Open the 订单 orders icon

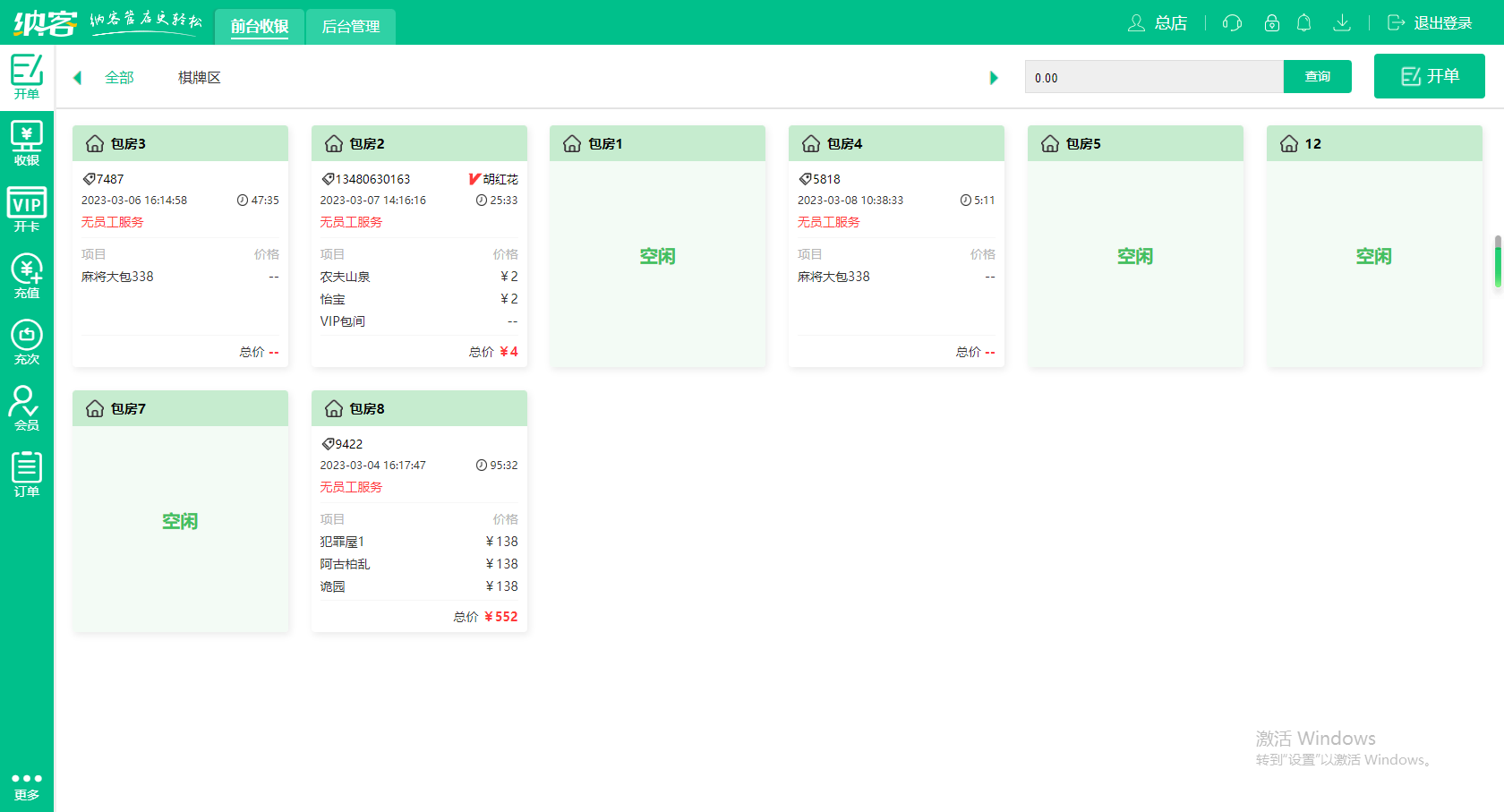tap(27, 474)
